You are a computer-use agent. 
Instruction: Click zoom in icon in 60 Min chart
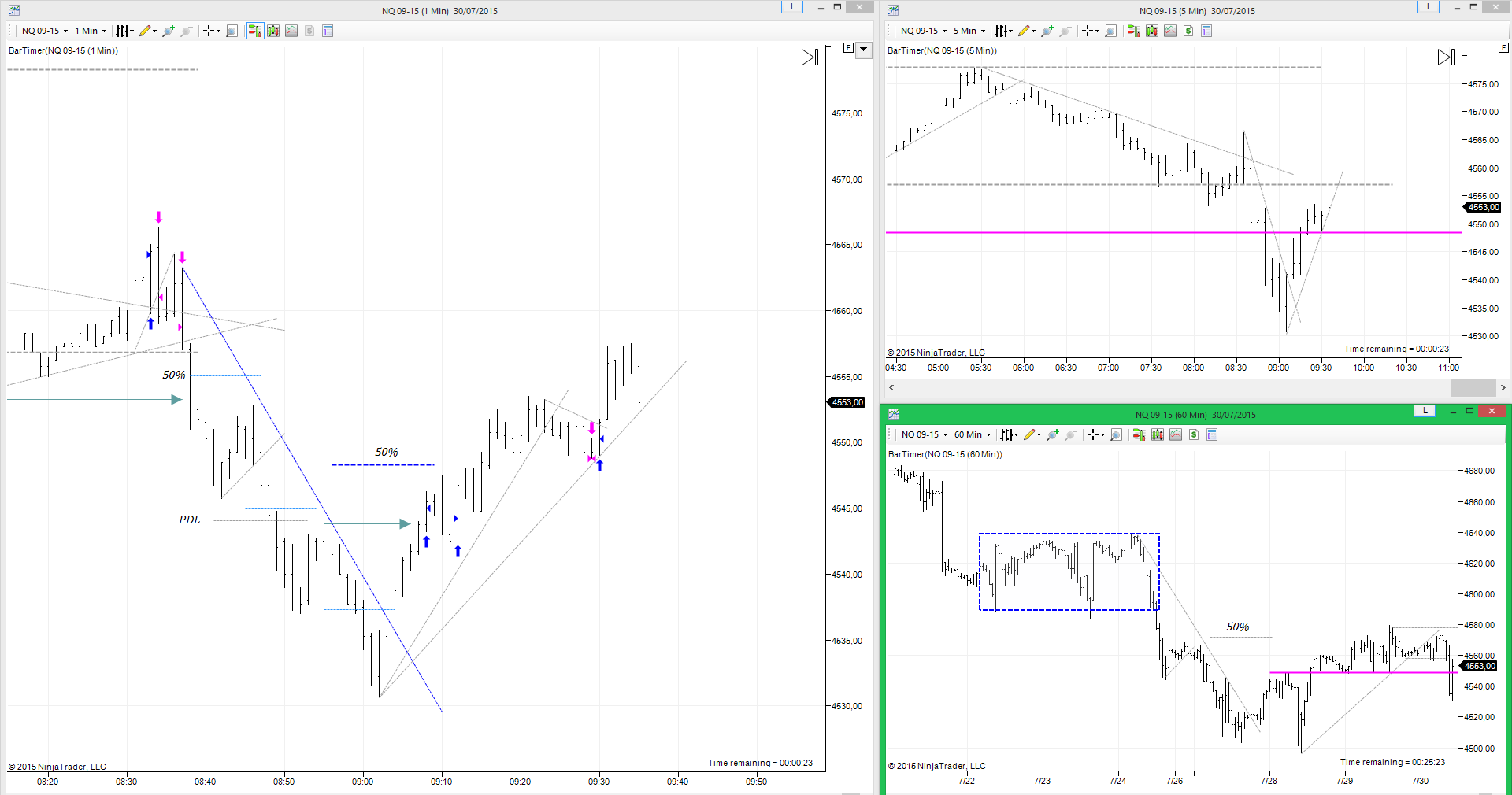point(1052,434)
